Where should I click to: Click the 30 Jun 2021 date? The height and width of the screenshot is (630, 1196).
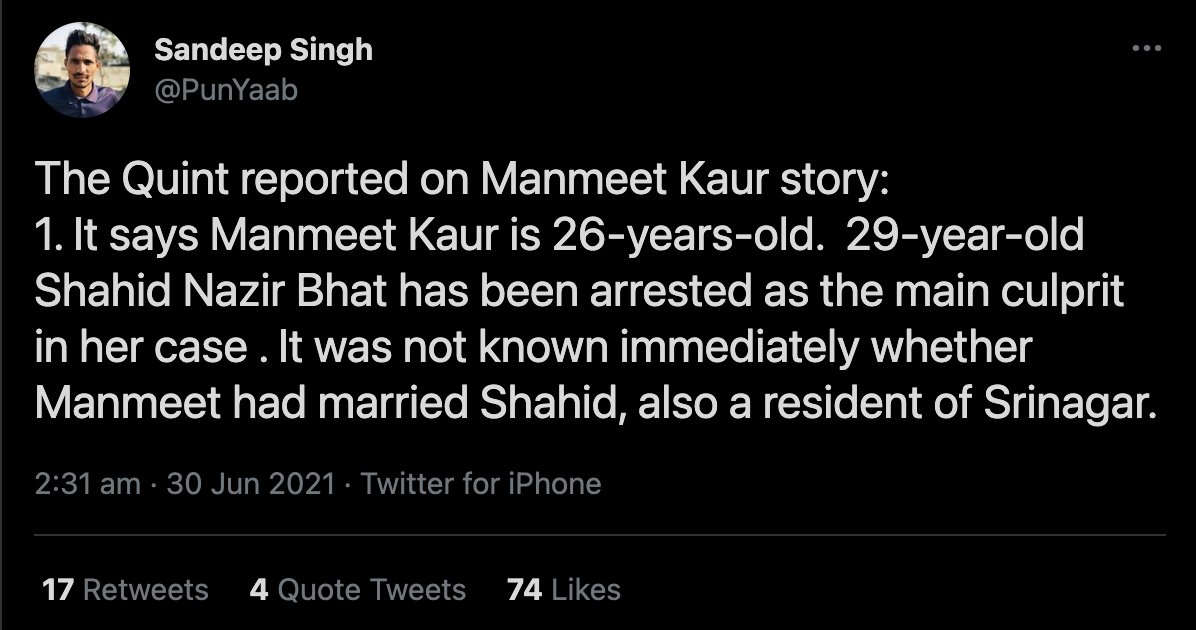250,484
